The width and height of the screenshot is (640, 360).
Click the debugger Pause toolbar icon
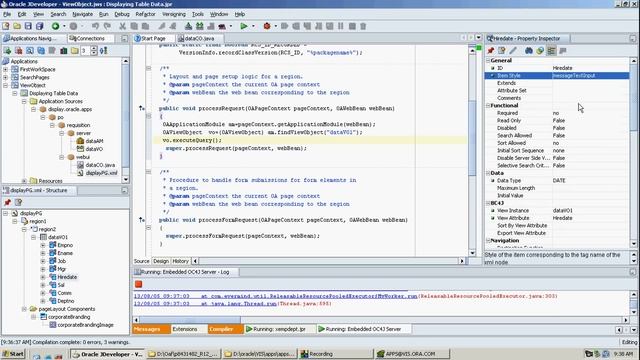point(341,26)
